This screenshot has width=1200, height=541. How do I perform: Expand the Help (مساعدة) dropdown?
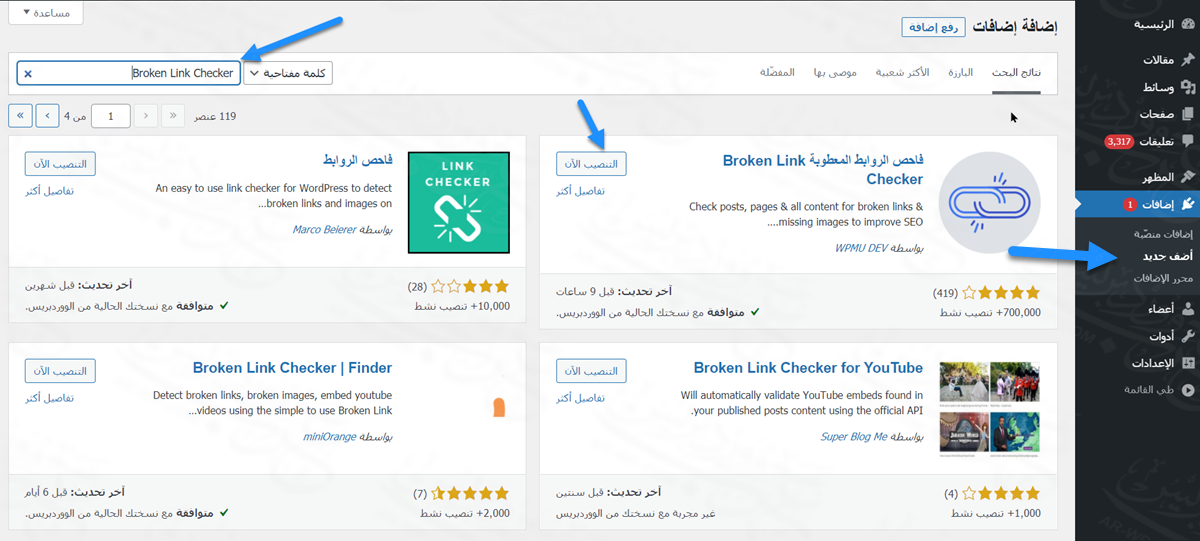pyautogui.click(x=46, y=13)
